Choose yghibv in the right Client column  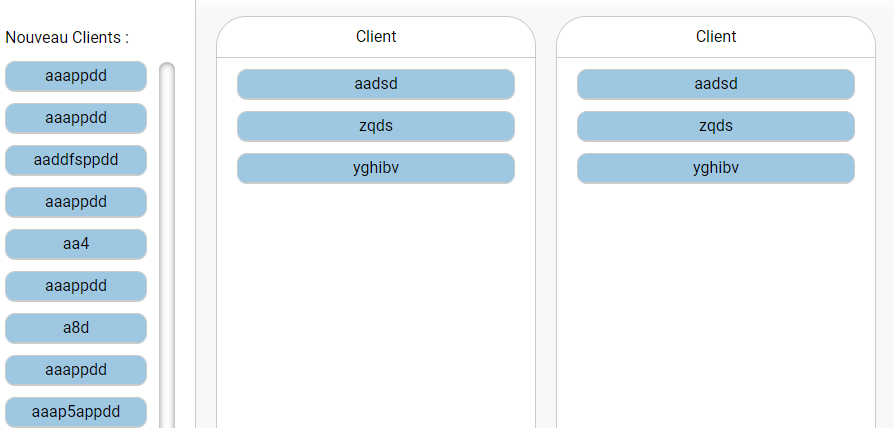click(716, 168)
